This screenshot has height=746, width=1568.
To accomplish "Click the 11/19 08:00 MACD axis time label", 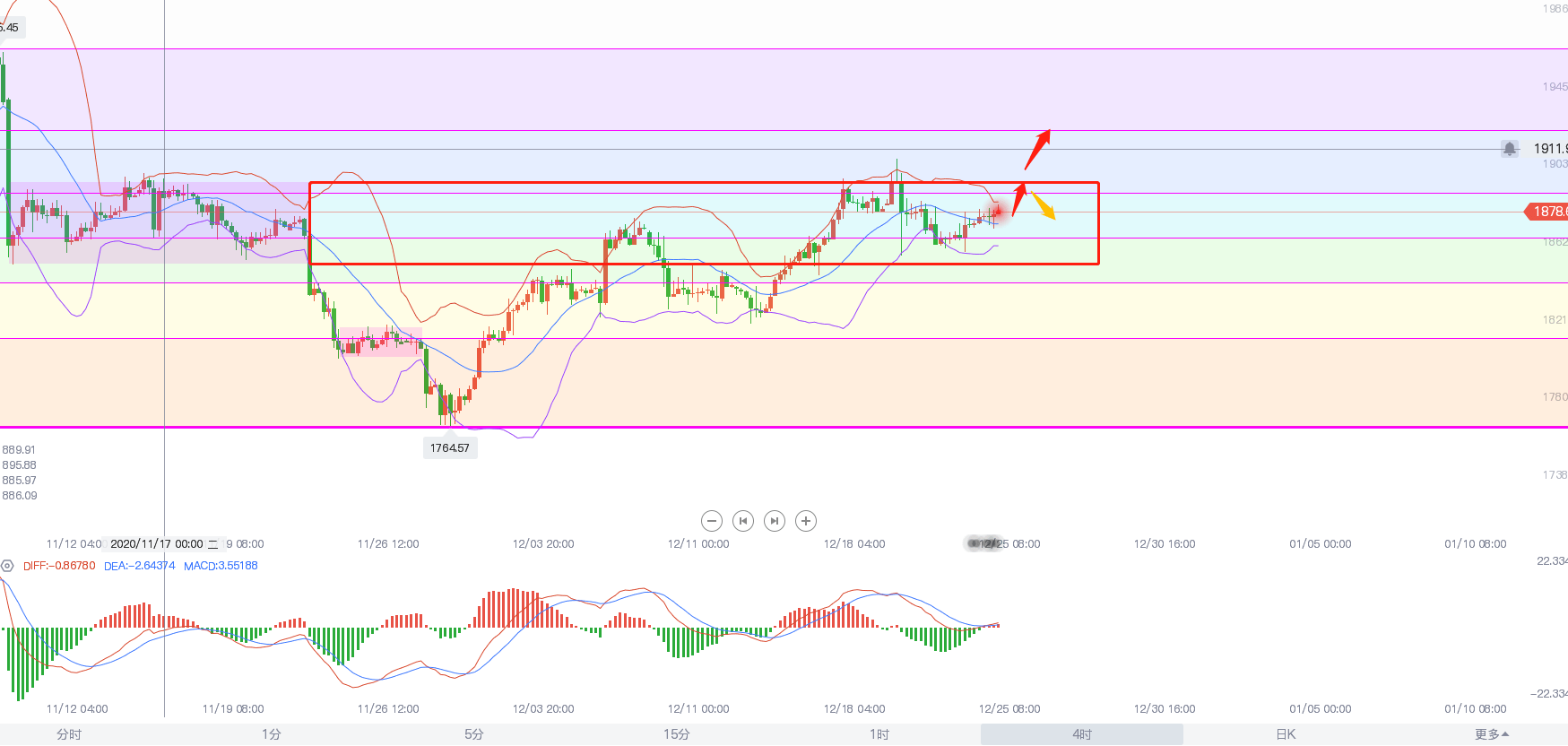I will click(233, 709).
